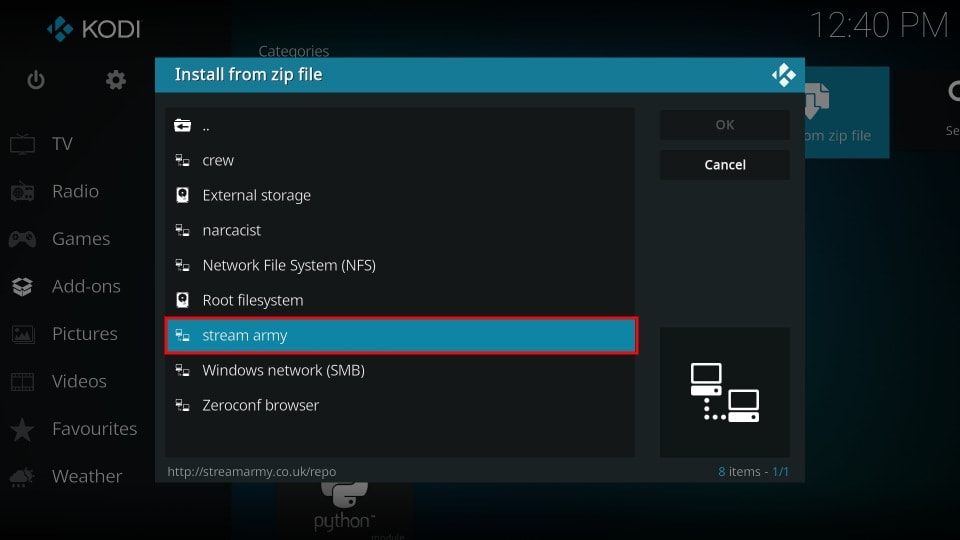Click network icon beside Zeroconf browser
Viewport: 960px width, 540px height.
coord(182,405)
